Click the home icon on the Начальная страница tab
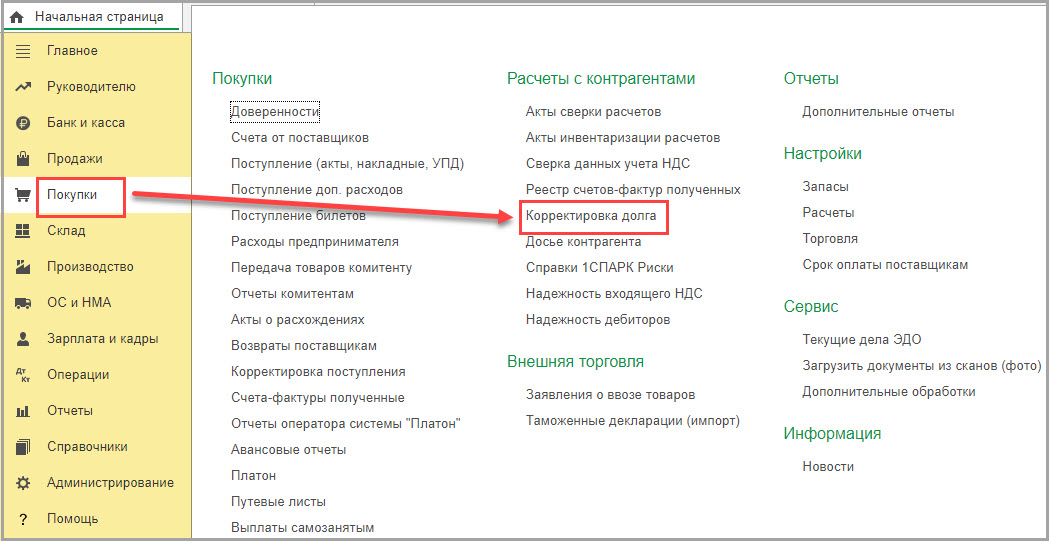 pos(17,17)
